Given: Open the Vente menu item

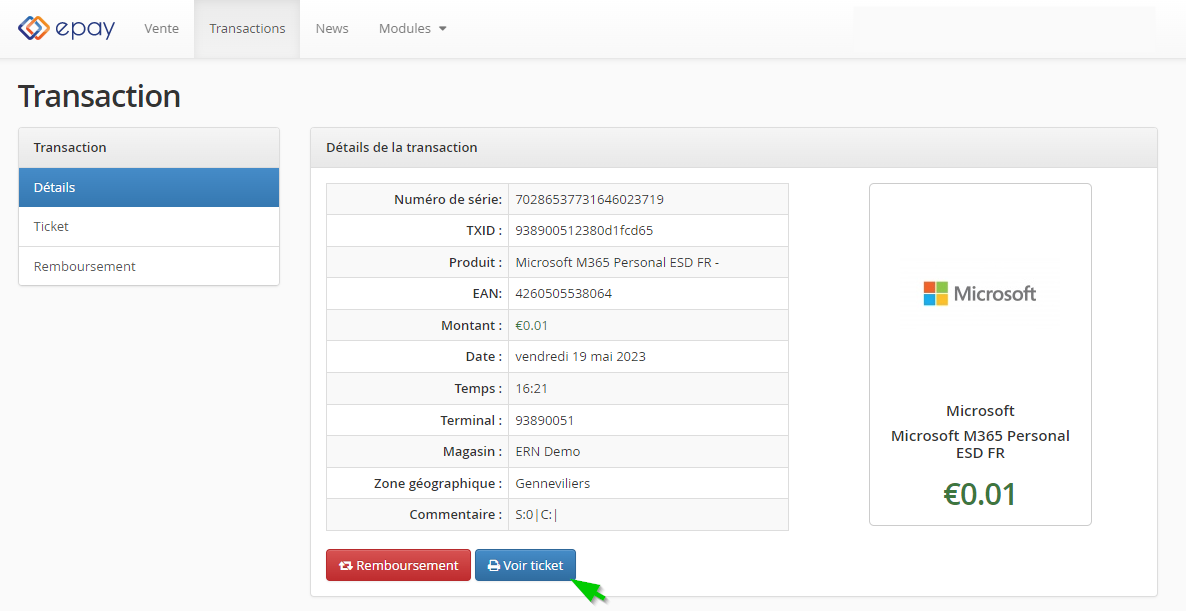Looking at the screenshot, I should 162,29.
